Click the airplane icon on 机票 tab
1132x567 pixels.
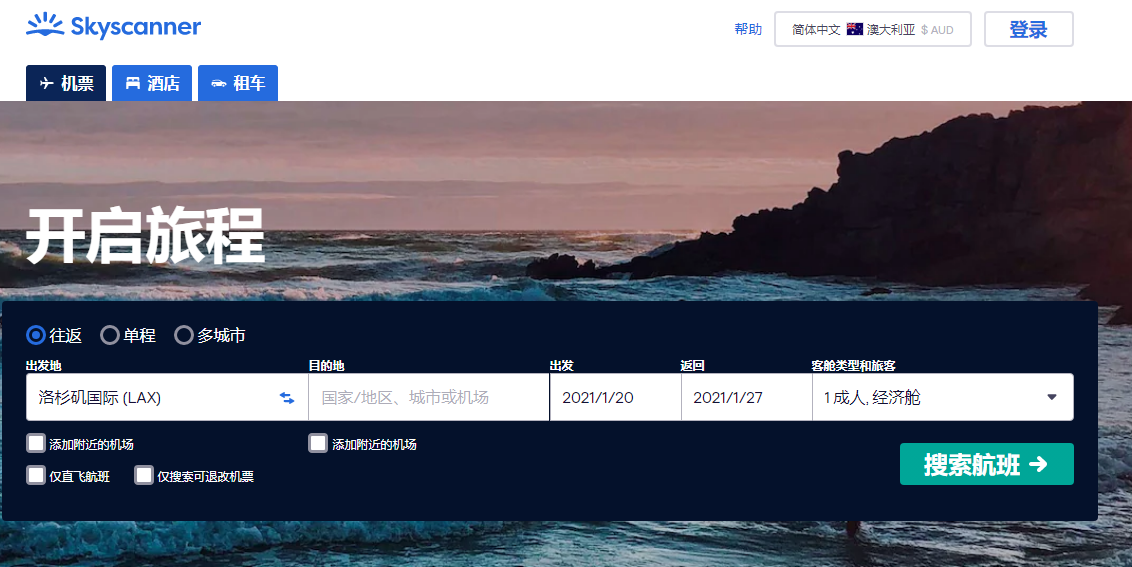tap(47, 84)
